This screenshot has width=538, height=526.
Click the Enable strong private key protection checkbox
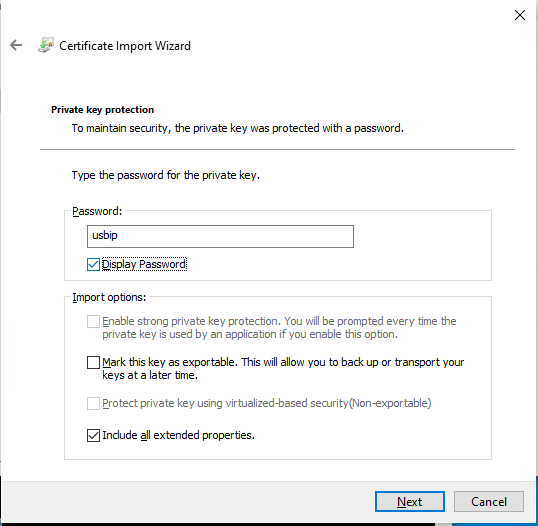pyautogui.click(x=93, y=322)
